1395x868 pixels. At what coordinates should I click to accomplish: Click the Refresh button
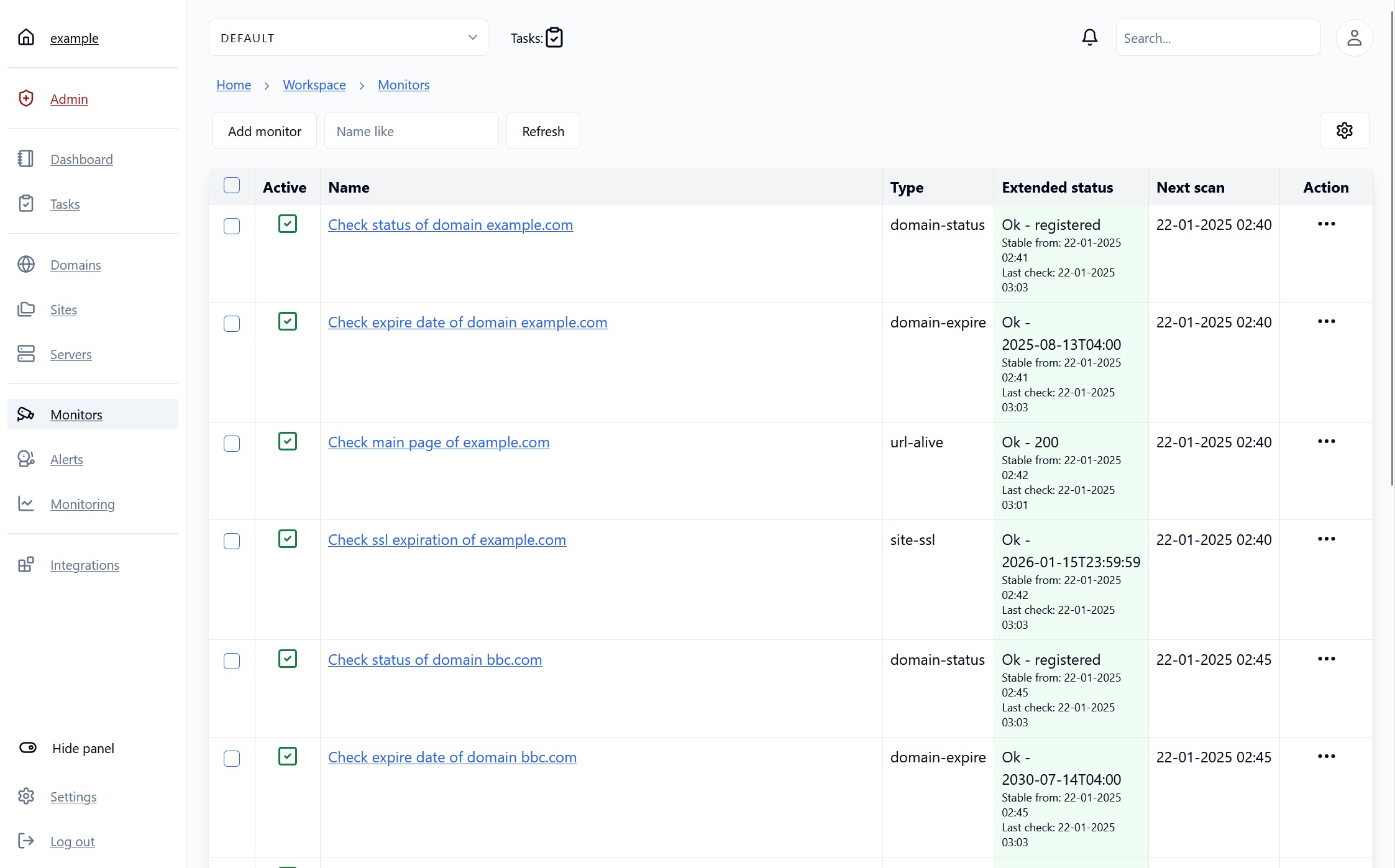(543, 130)
